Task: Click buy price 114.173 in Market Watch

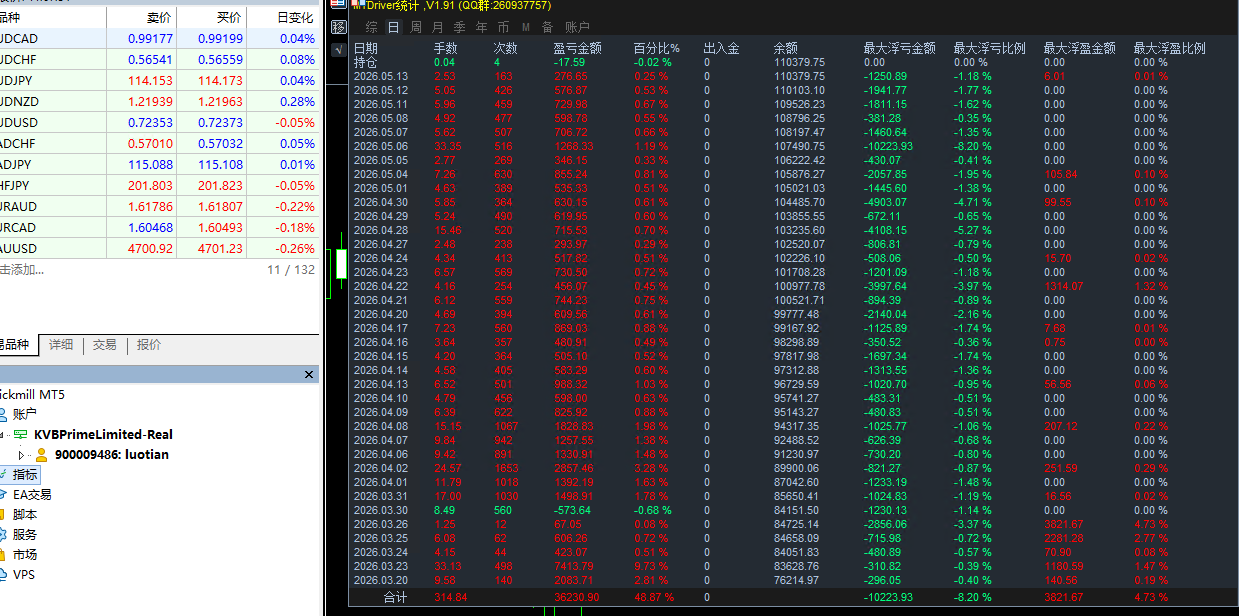Action: click(220, 80)
